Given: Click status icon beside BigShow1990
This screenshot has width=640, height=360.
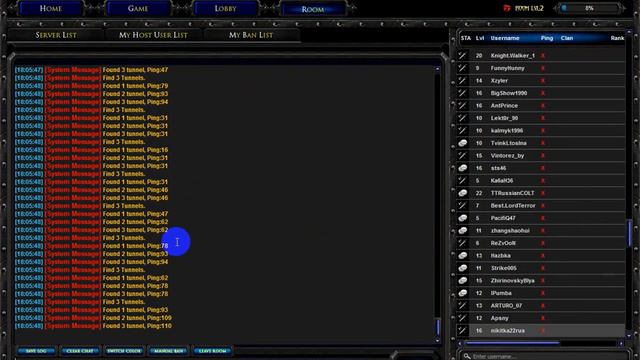Looking at the screenshot, I should pos(462,93).
